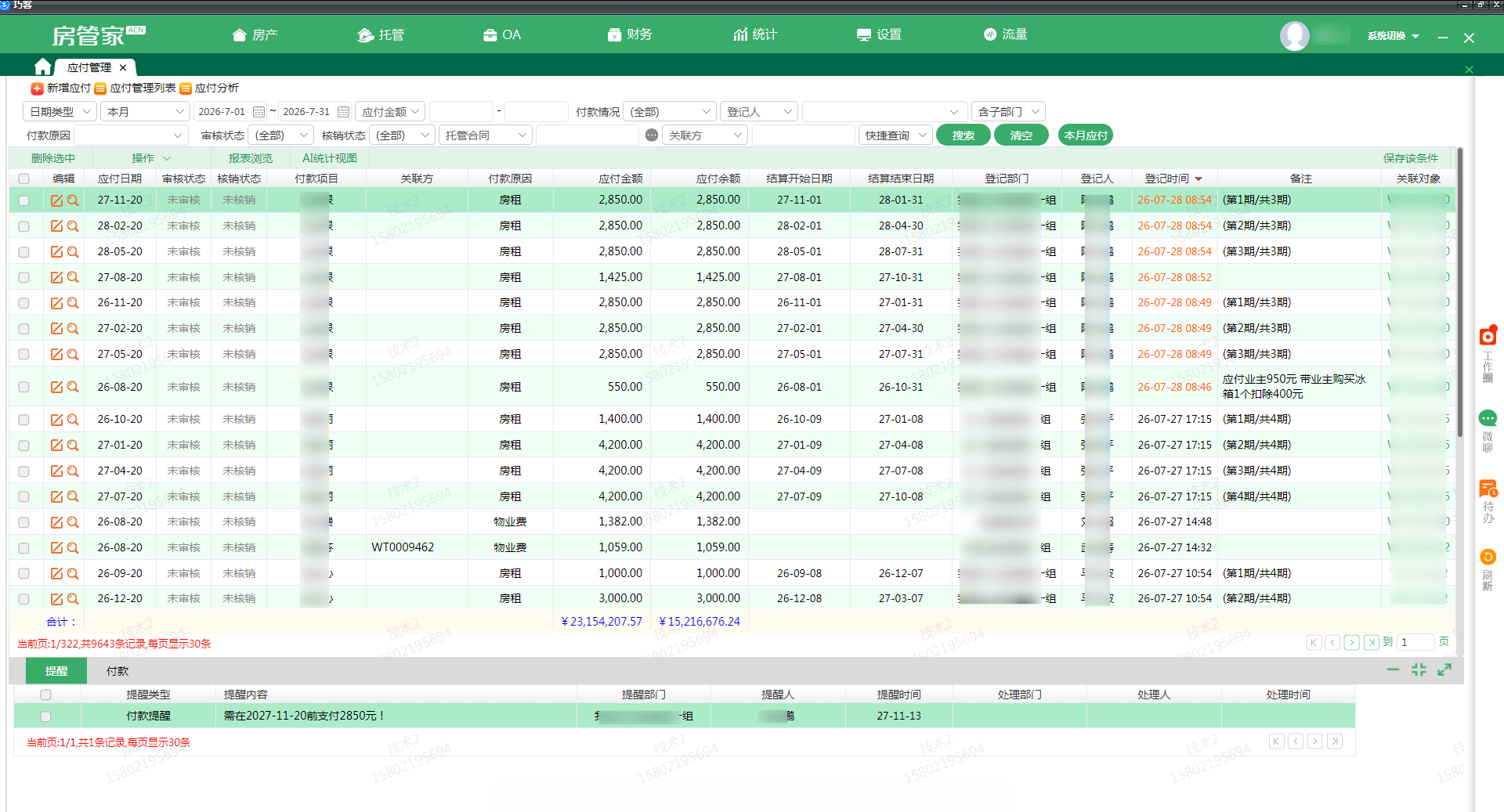This screenshot has height=812, width=1504.
Task: Open the 房产 menu
Action: (255, 35)
